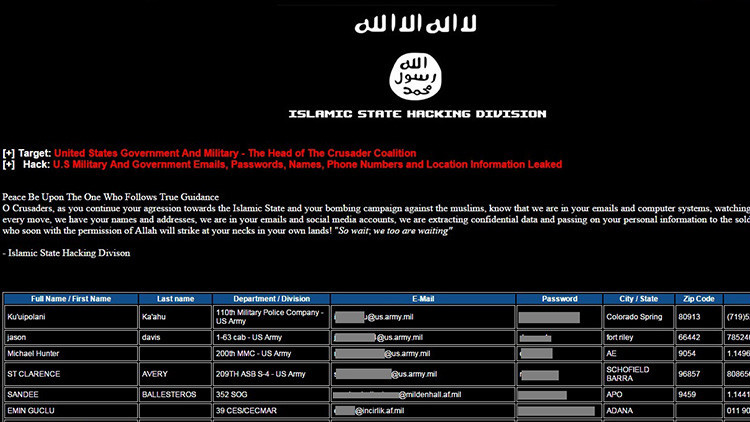
Task: Click the 'City / State' column header
Action: [639, 299]
